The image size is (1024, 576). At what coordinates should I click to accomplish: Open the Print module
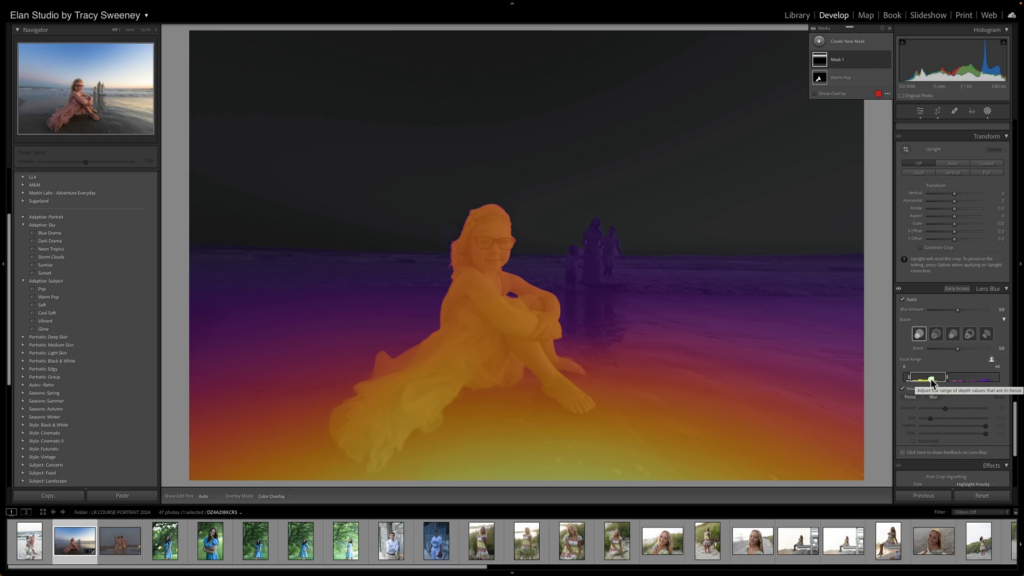point(964,15)
